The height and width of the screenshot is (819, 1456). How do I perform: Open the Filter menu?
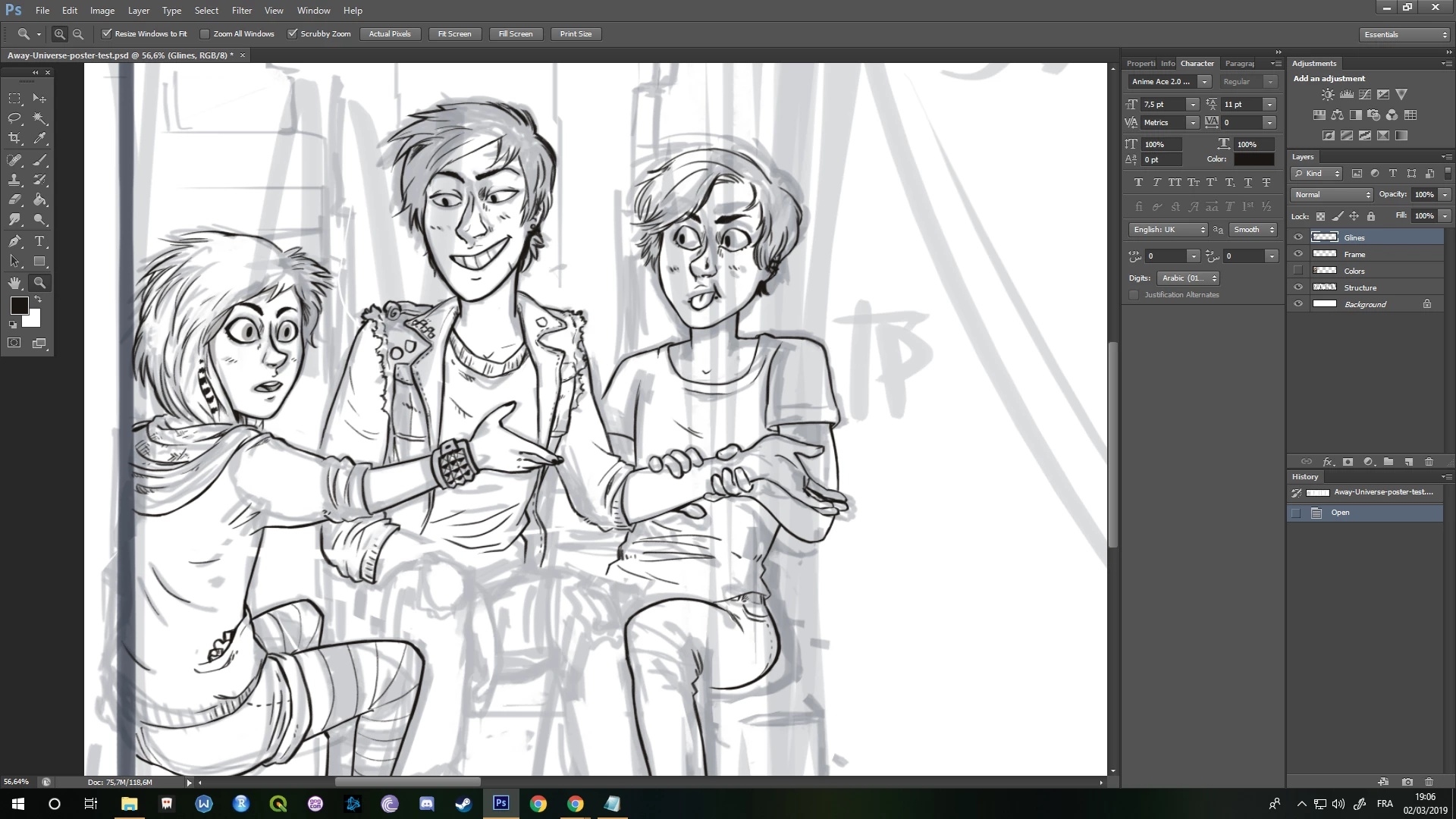coord(242,11)
